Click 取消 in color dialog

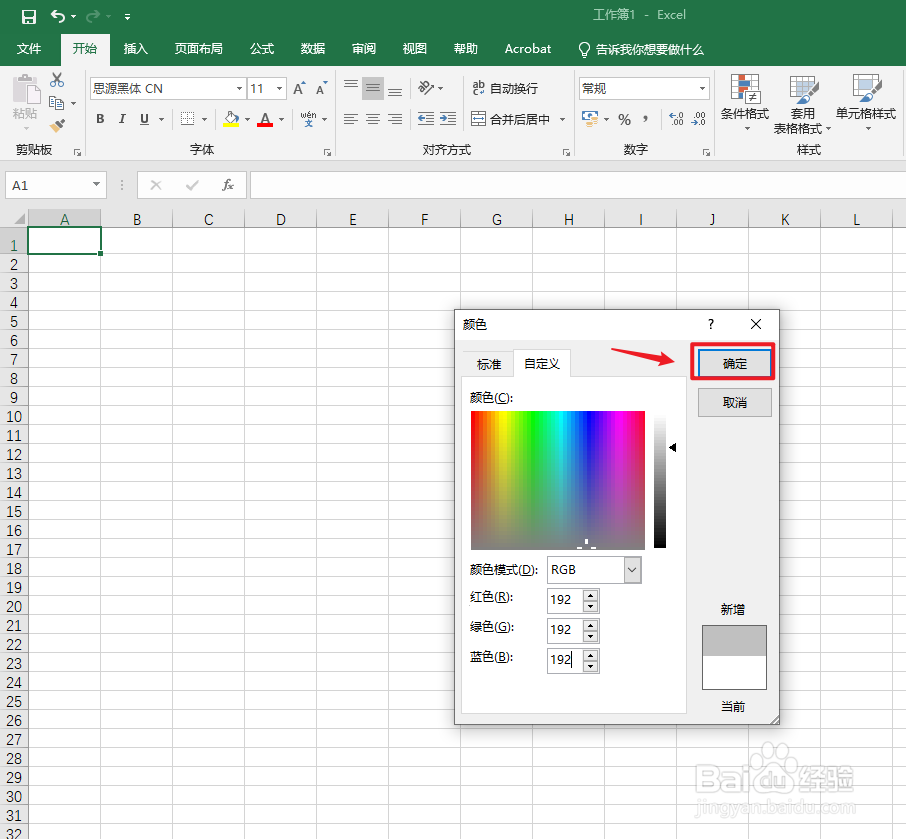[734, 402]
